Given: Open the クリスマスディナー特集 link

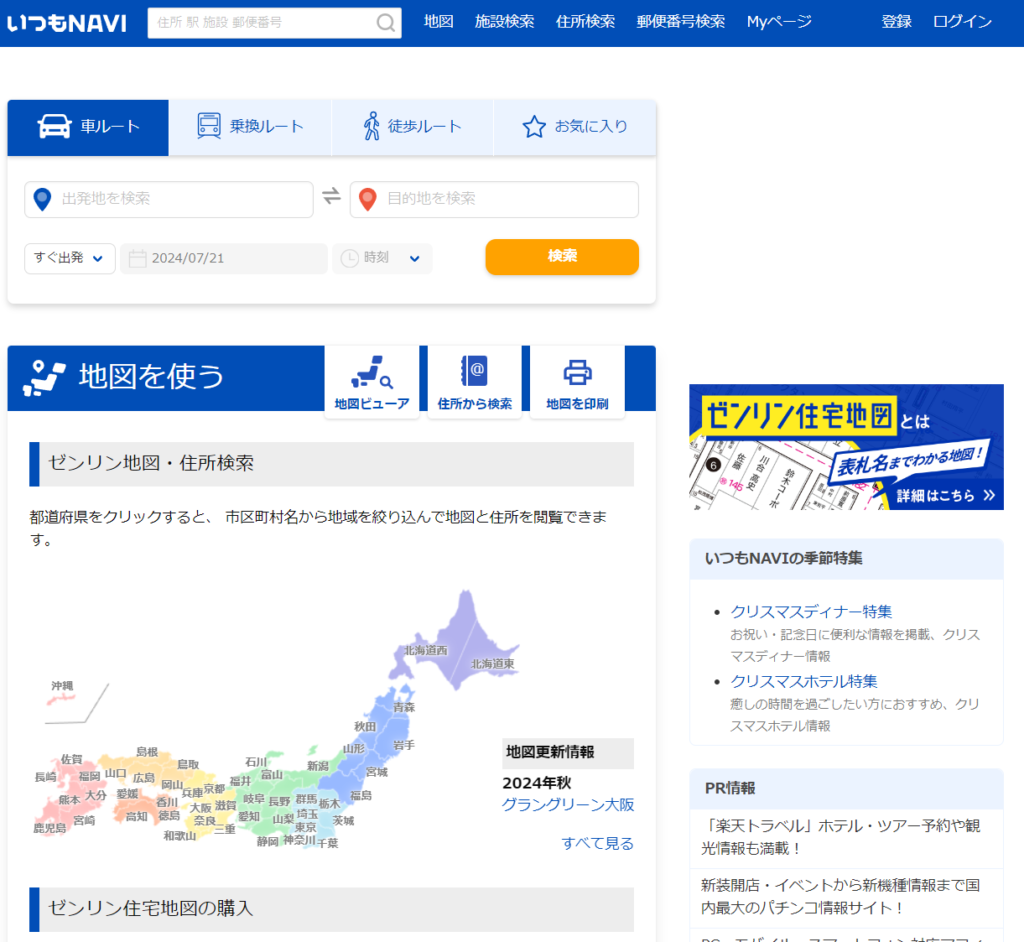Looking at the screenshot, I should [x=810, y=611].
